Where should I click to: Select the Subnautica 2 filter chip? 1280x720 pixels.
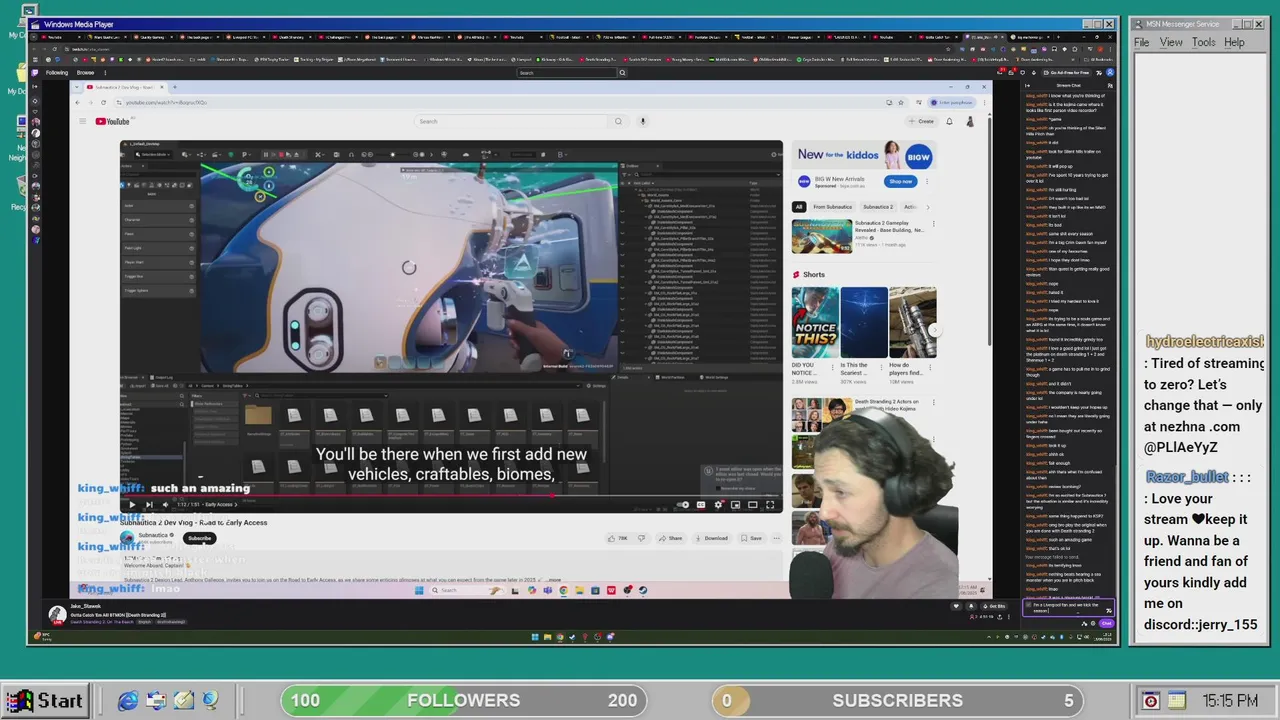(x=878, y=207)
